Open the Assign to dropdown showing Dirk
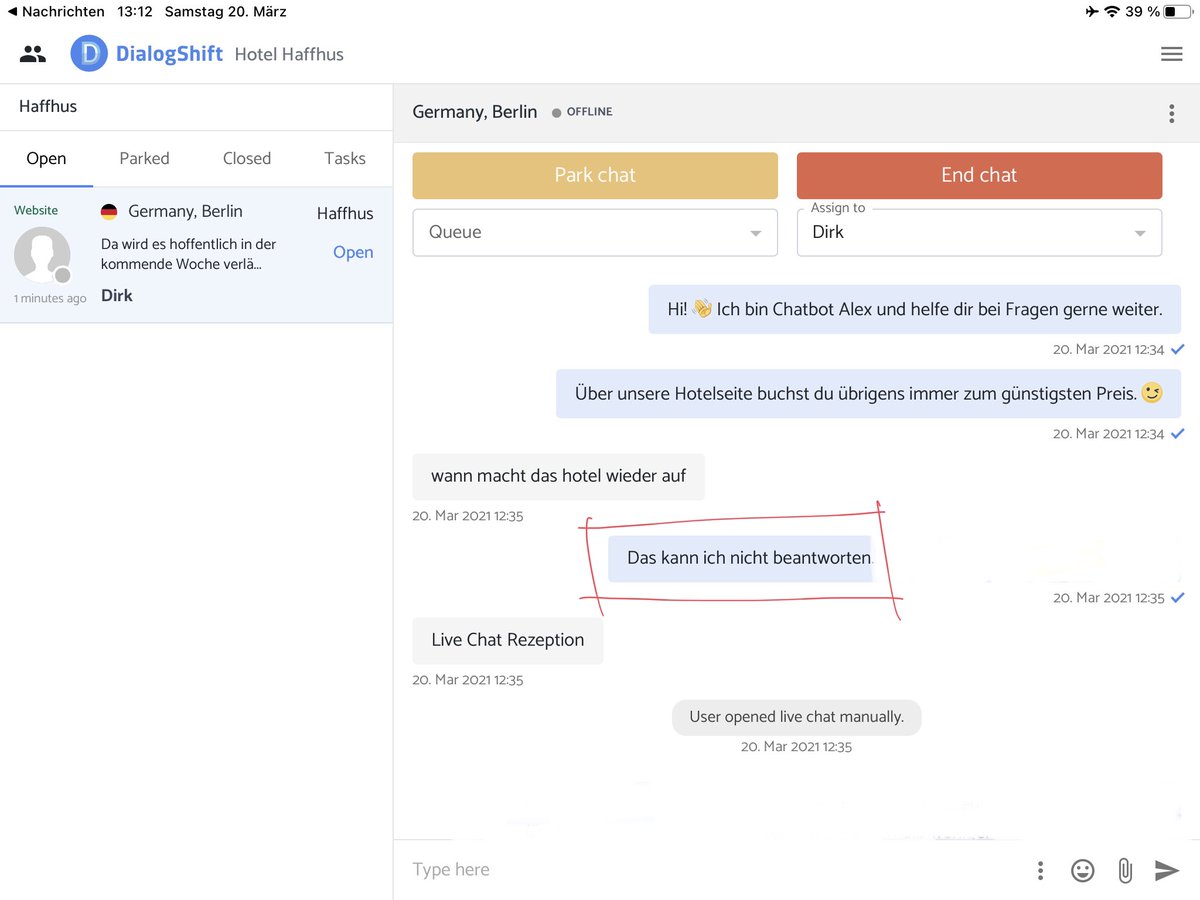This screenshot has height=900, width=1200. (x=979, y=232)
